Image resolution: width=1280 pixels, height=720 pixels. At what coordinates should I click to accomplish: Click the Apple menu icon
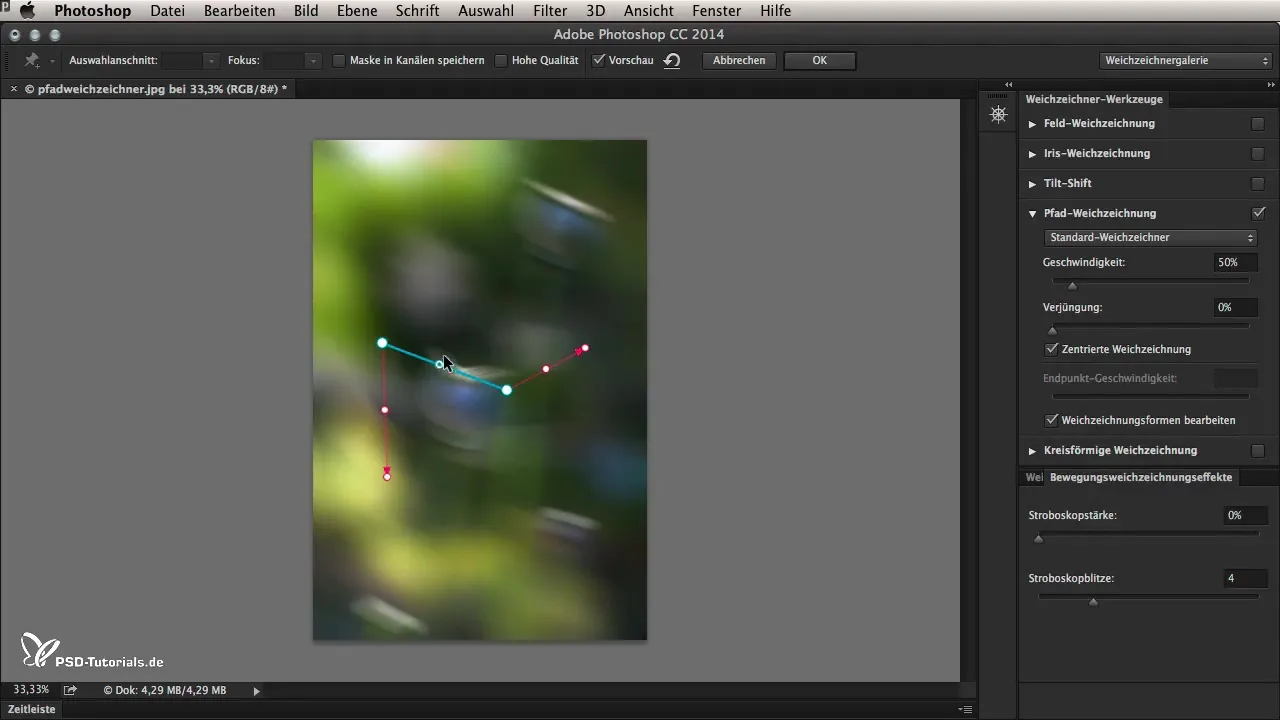pyautogui.click(x=27, y=11)
